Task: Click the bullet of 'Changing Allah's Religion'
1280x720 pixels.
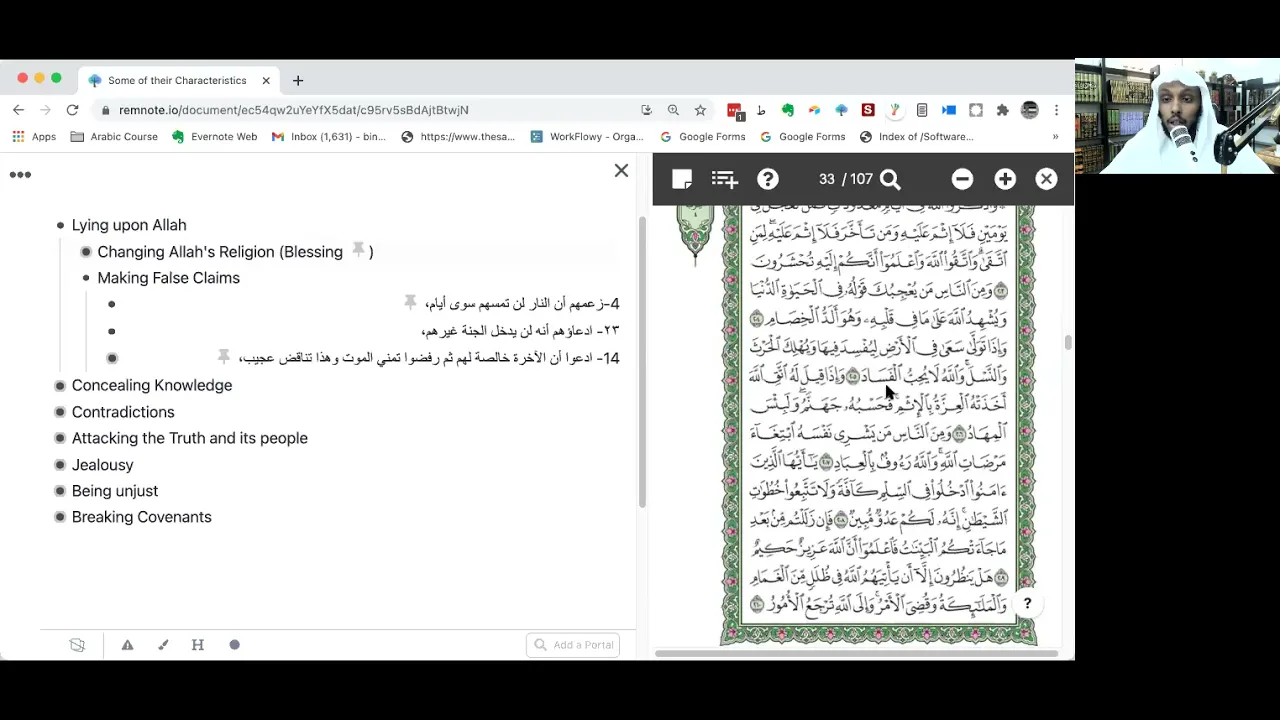Action: 86,252
